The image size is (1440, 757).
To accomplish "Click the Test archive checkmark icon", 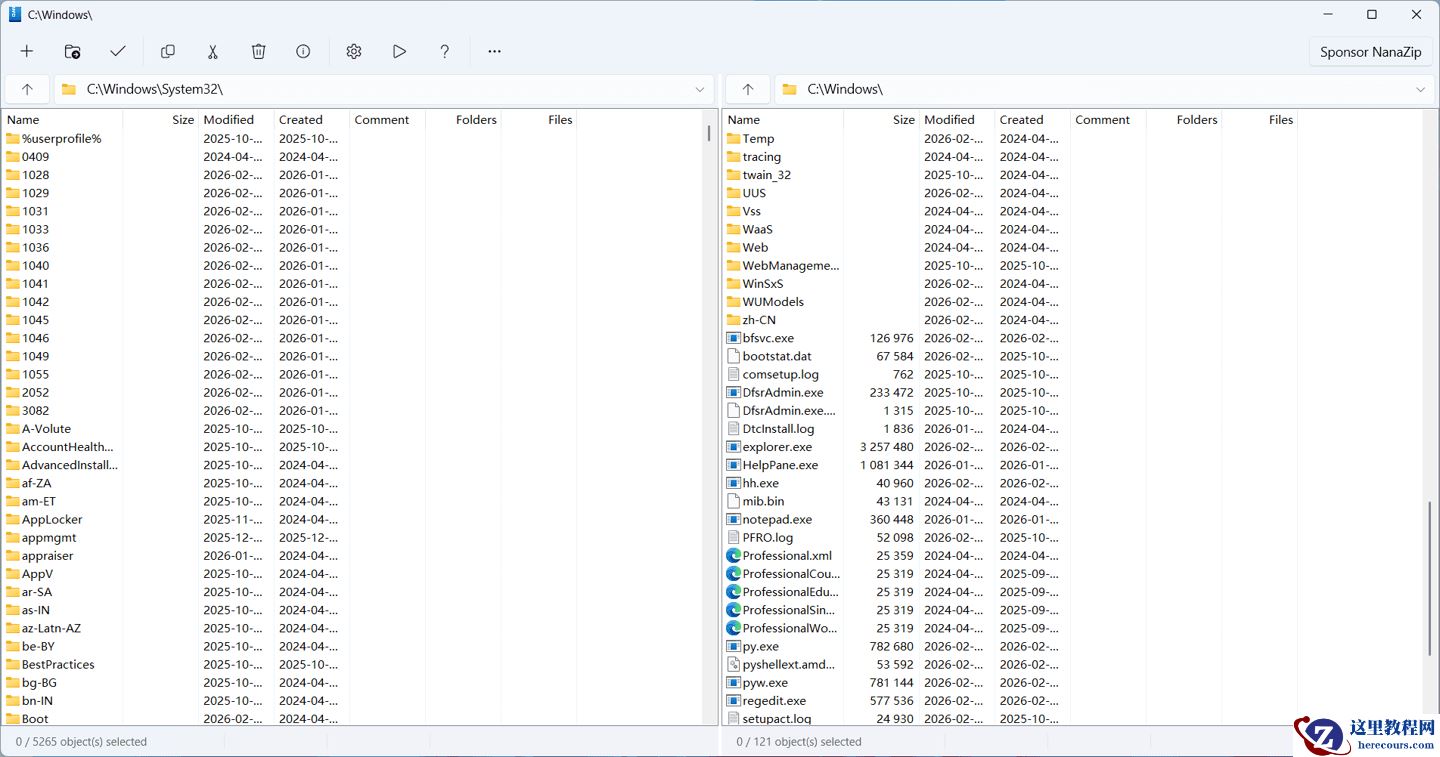I will click(118, 51).
